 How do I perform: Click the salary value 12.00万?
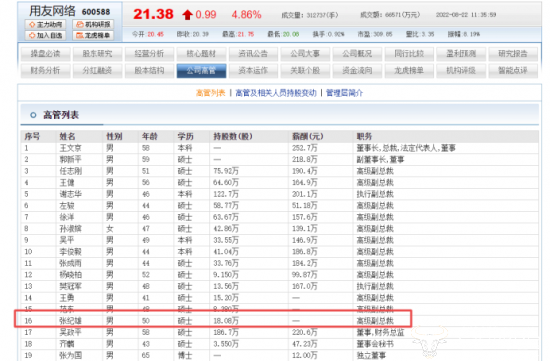(x=305, y=355)
